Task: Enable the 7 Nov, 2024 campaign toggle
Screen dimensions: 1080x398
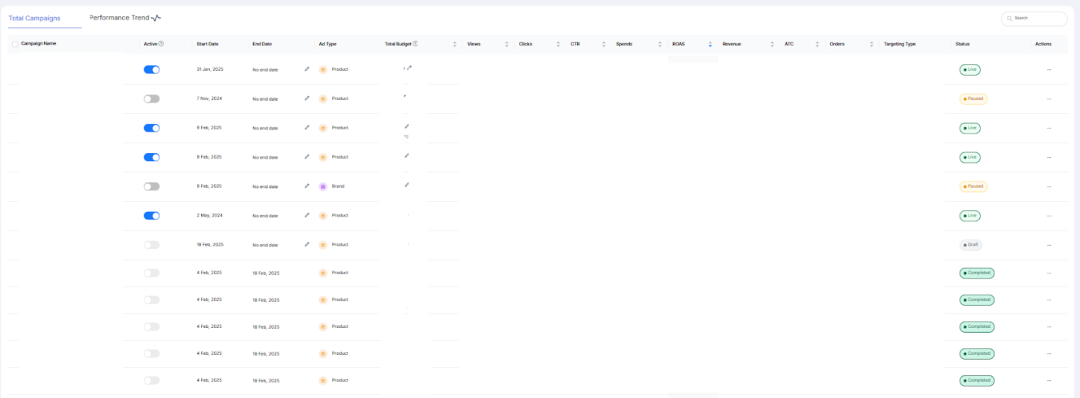Action: 152,98
